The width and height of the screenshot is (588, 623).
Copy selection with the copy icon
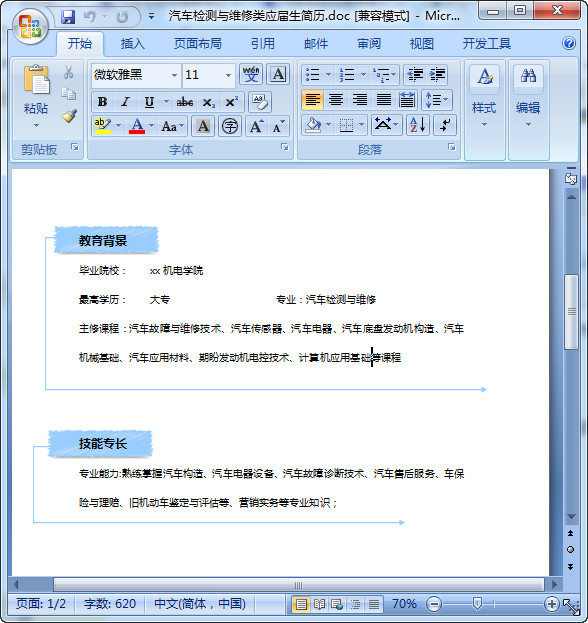click(x=68, y=94)
